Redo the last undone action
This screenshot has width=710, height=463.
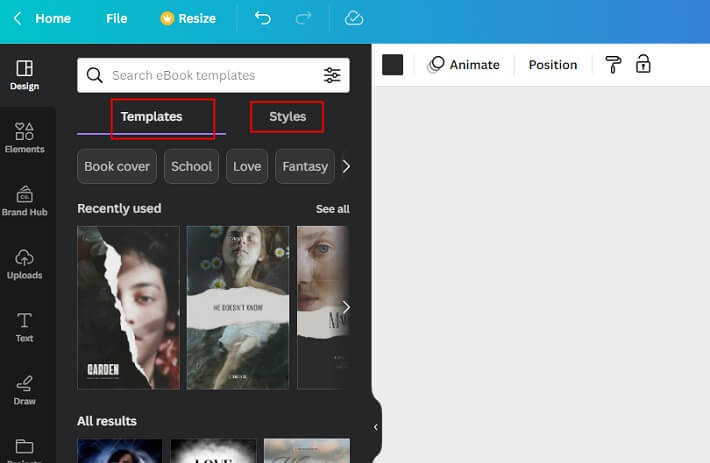coord(303,18)
